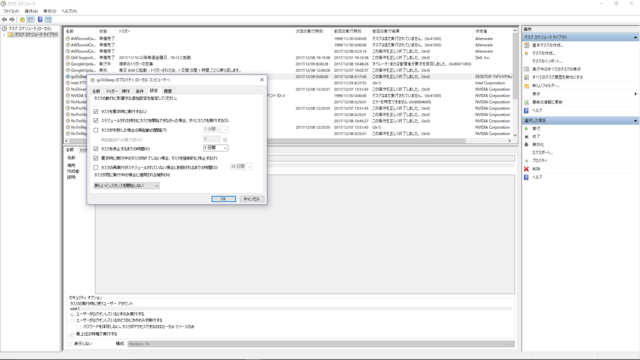This screenshot has width=640, height=360.
Task: Open the Action menu
Action: (31, 11)
